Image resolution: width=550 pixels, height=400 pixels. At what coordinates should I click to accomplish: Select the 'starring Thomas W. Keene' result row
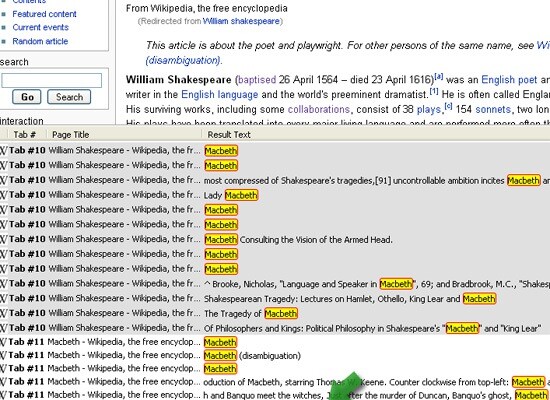click(x=275, y=382)
